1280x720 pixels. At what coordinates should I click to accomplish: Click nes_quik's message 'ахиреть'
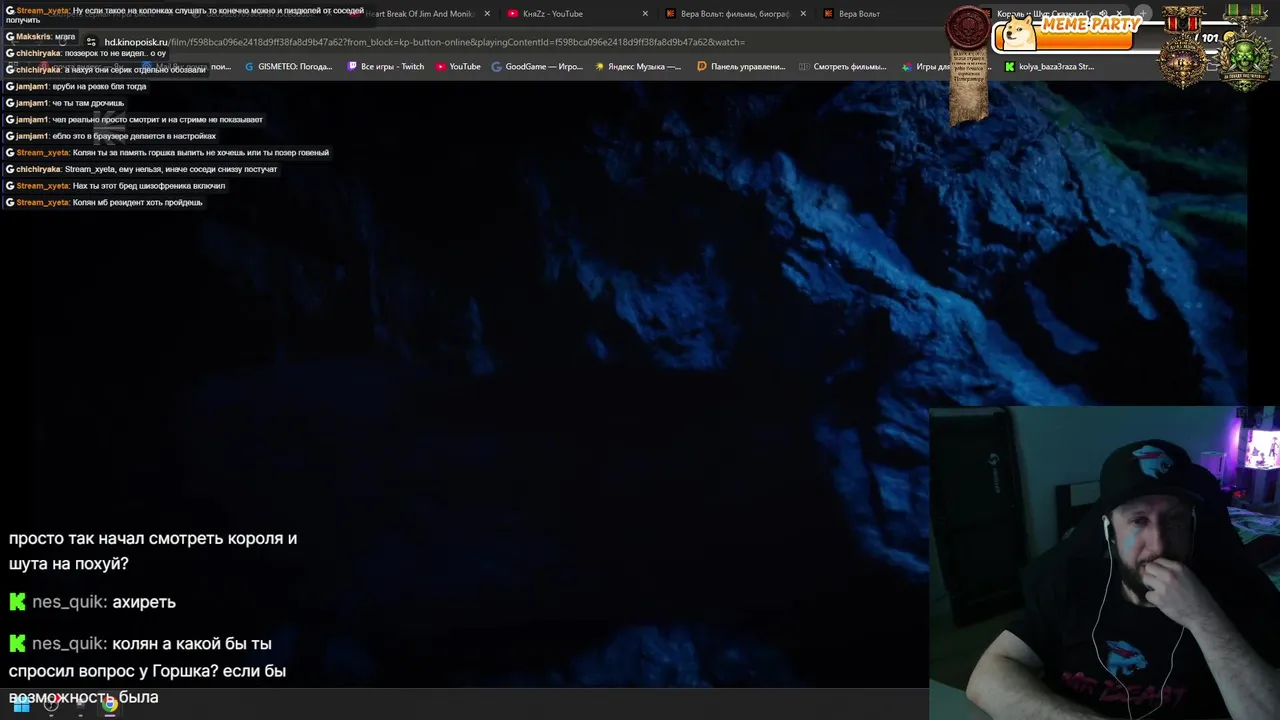(92, 602)
